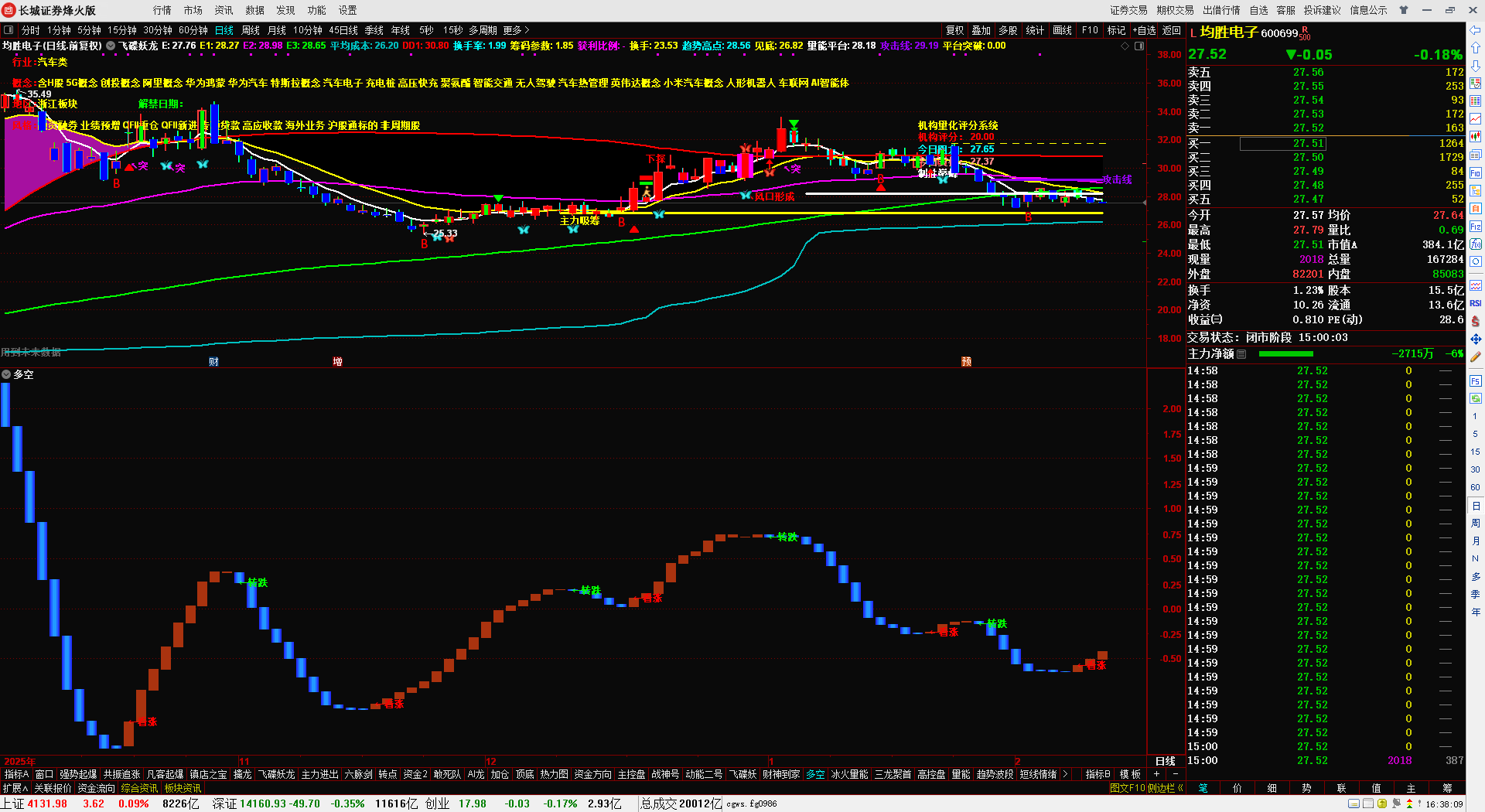The image size is (1485, 812).
Task: Click the +自选 add to watchlist button
Action: [1144, 30]
